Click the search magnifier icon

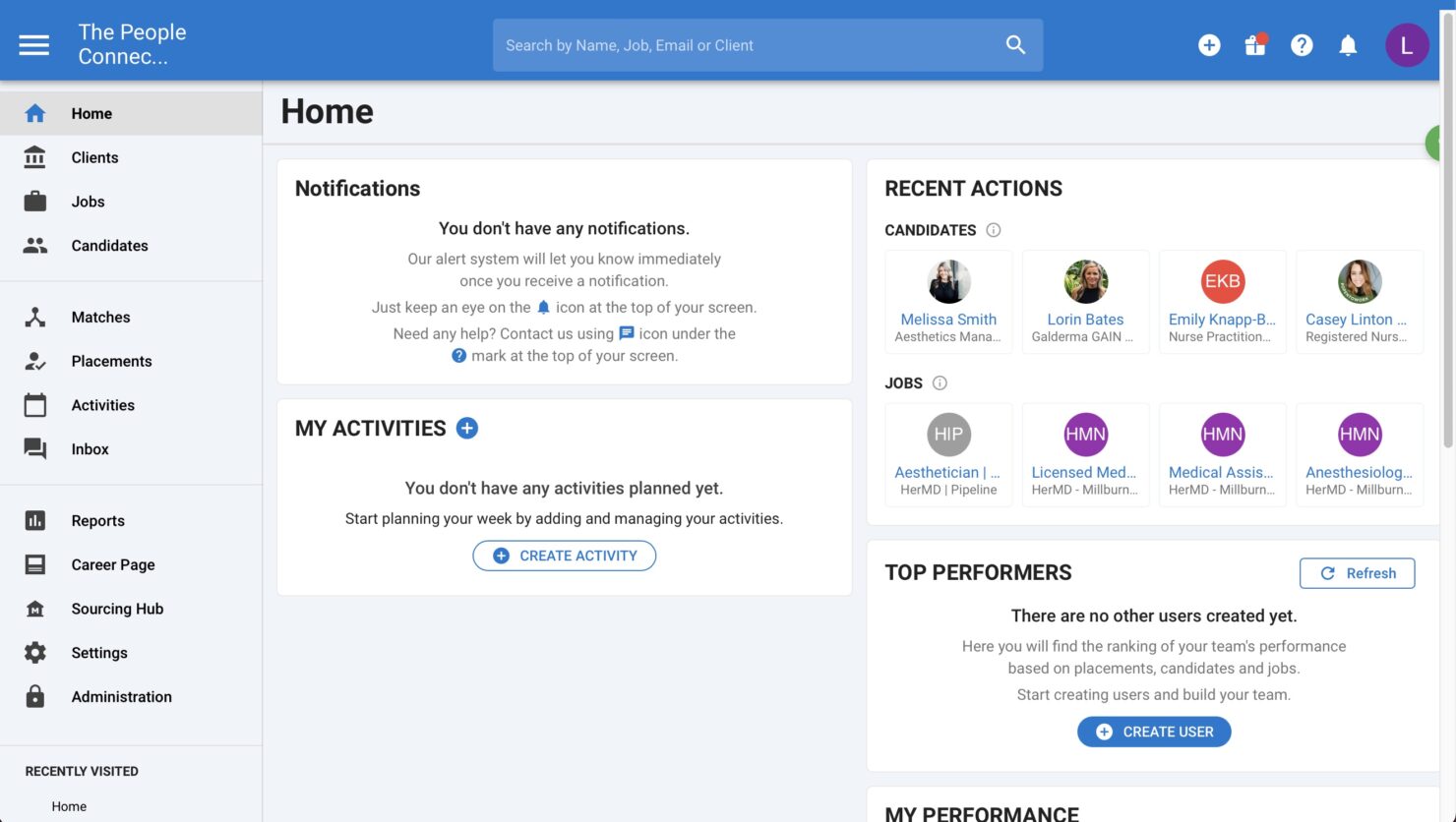(1015, 45)
